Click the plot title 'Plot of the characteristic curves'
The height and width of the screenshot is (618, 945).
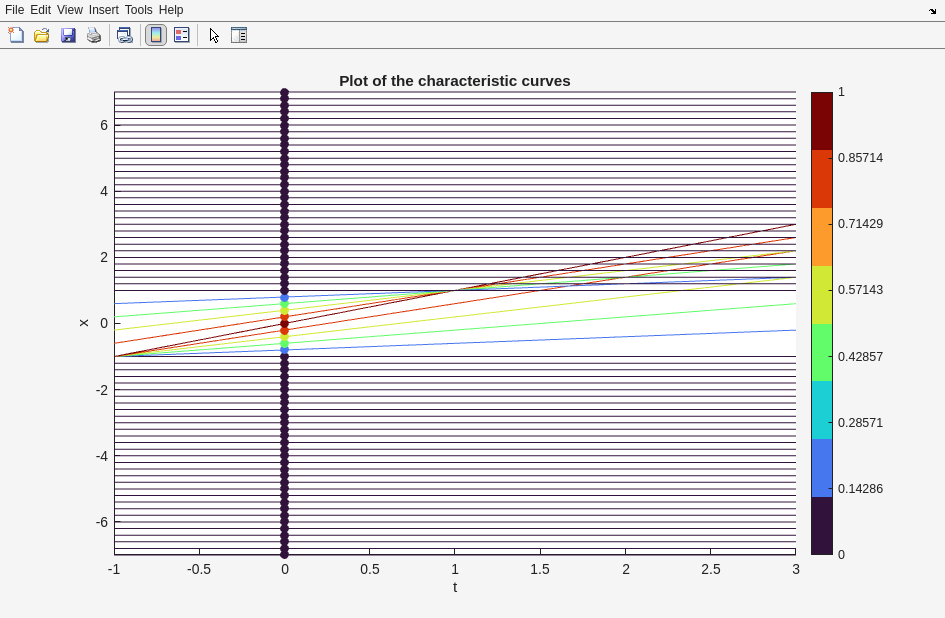(454, 81)
